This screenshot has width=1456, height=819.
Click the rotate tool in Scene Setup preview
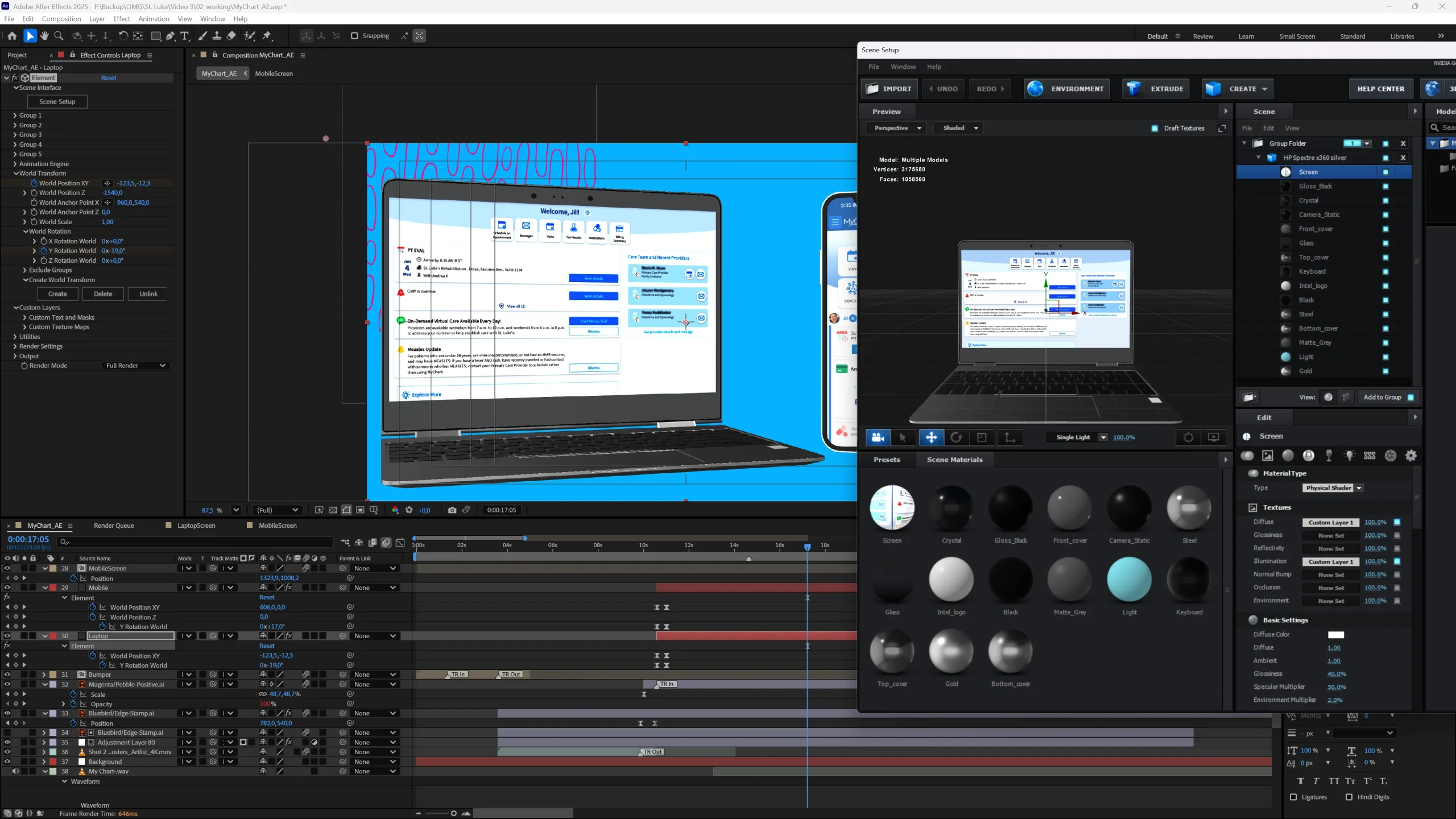click(956, 437)
